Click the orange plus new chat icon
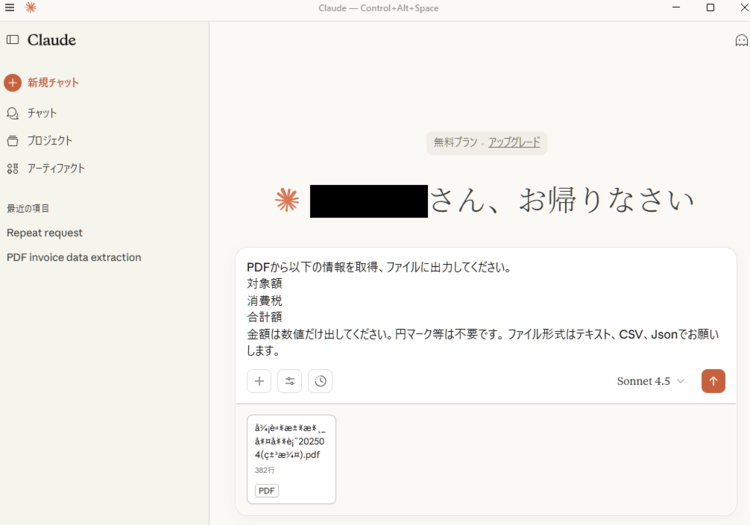Screen dimensions: 750x525 tap(13, 83)
